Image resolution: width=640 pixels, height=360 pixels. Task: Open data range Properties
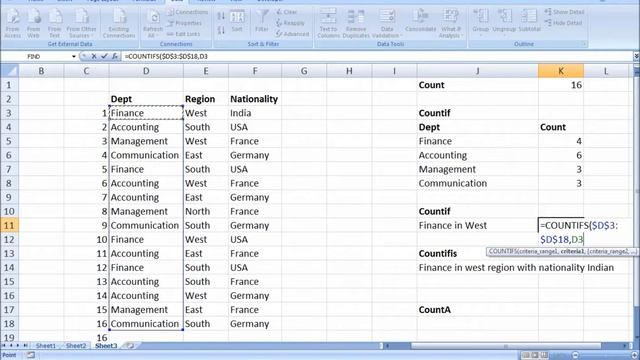(184, 23)
